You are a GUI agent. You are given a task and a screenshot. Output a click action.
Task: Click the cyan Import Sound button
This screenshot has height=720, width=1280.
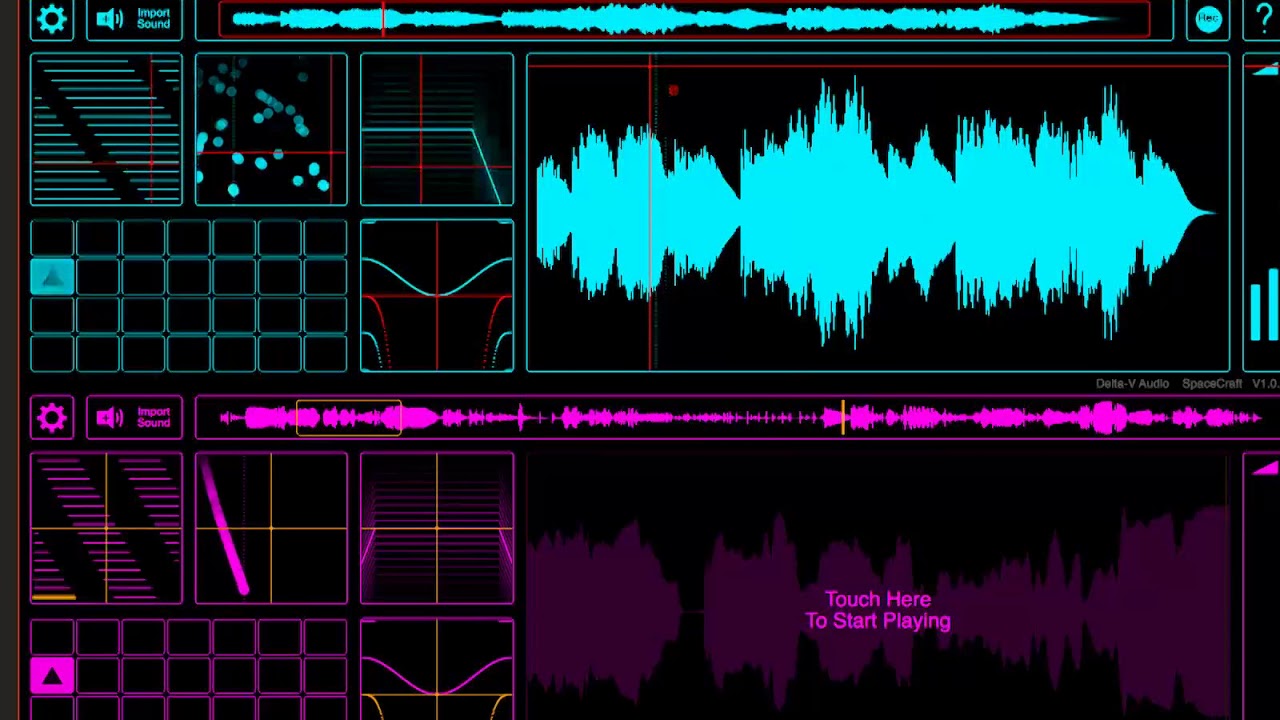[134, 19]
